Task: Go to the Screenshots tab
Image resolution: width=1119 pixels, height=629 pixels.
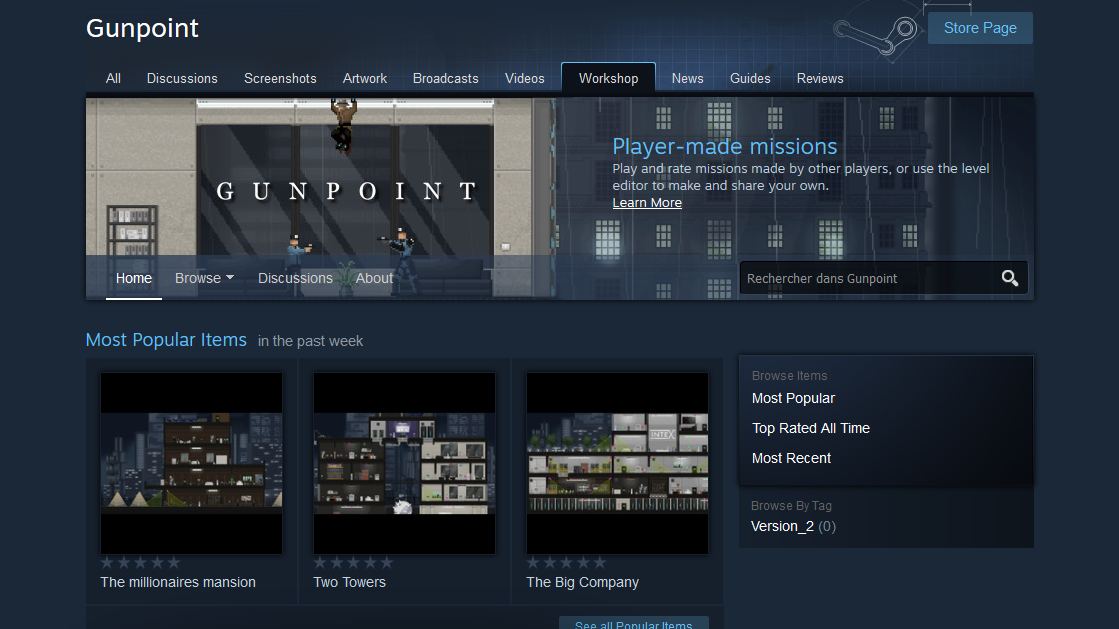Action: (280, 79)
